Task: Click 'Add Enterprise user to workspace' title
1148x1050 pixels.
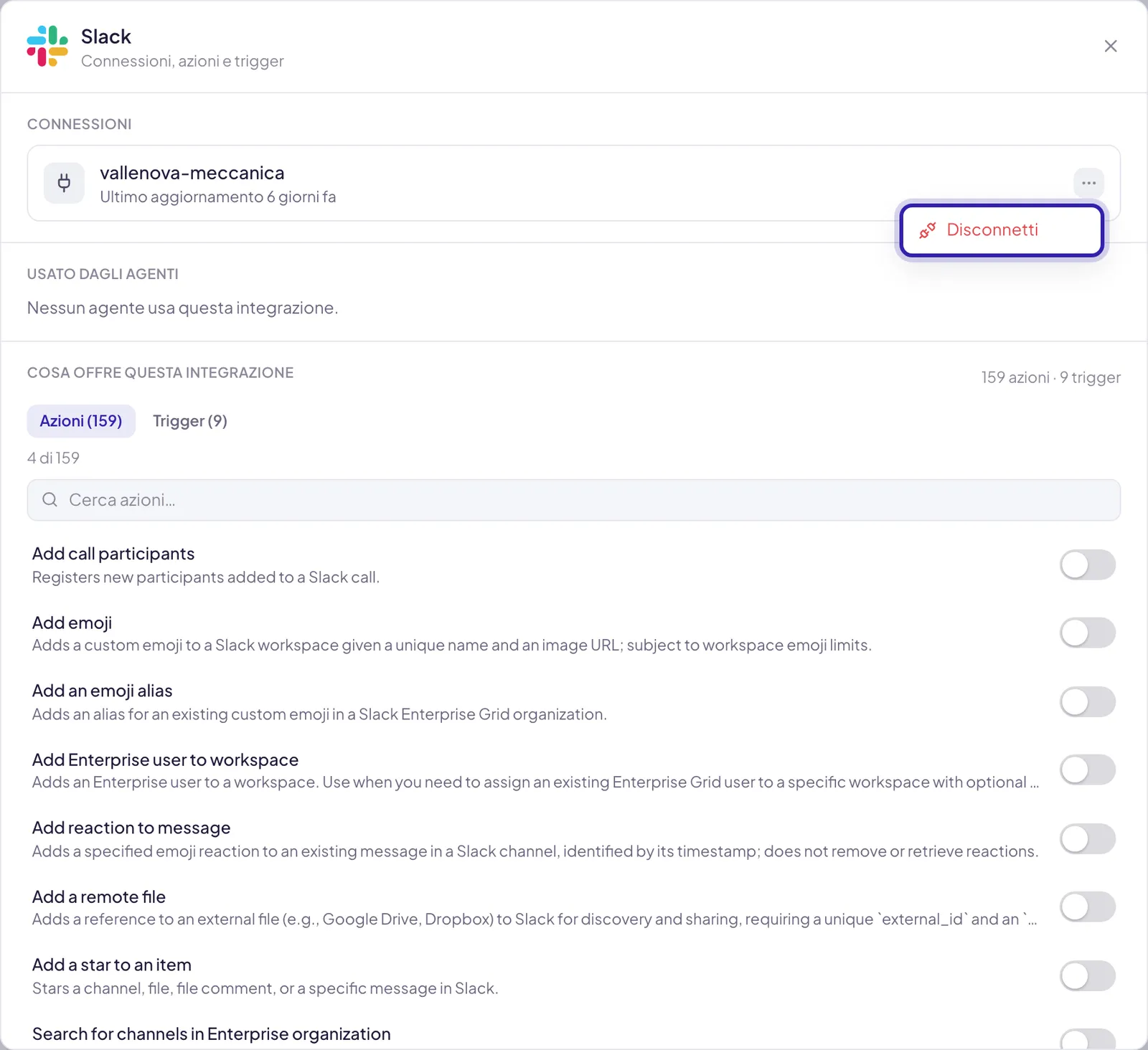Action: (165, 760)
